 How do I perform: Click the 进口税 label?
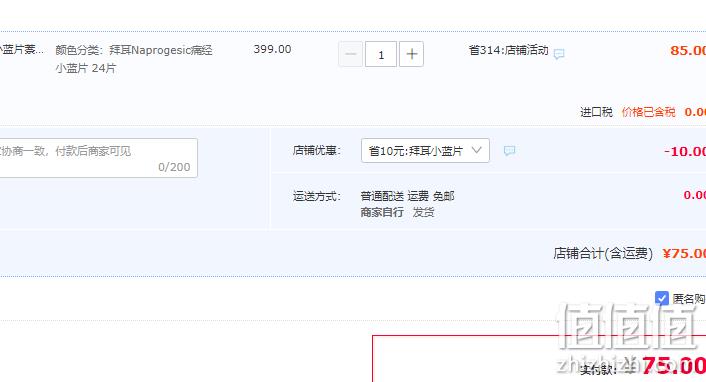pyautogui.click(x=596, y=112)
